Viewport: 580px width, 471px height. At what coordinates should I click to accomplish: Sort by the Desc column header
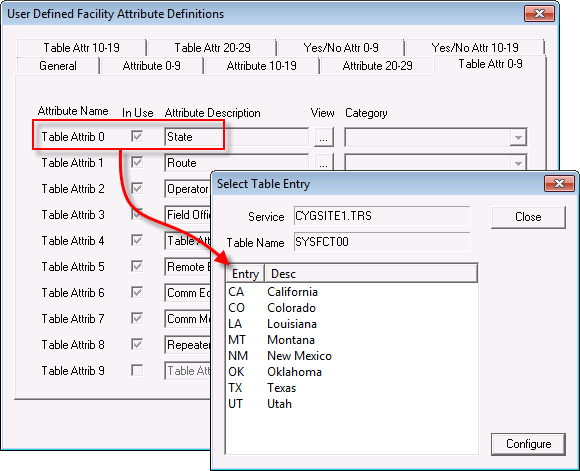(x=371, y=274)
